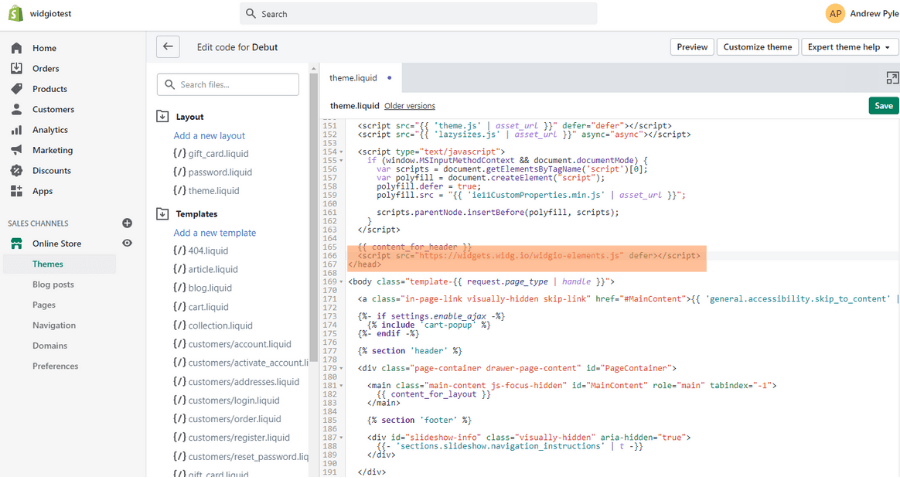Viewport: 900px width, 478px height.
Task: Open gift_card.liquid in Layout
Action: click(x=211, y=154)
